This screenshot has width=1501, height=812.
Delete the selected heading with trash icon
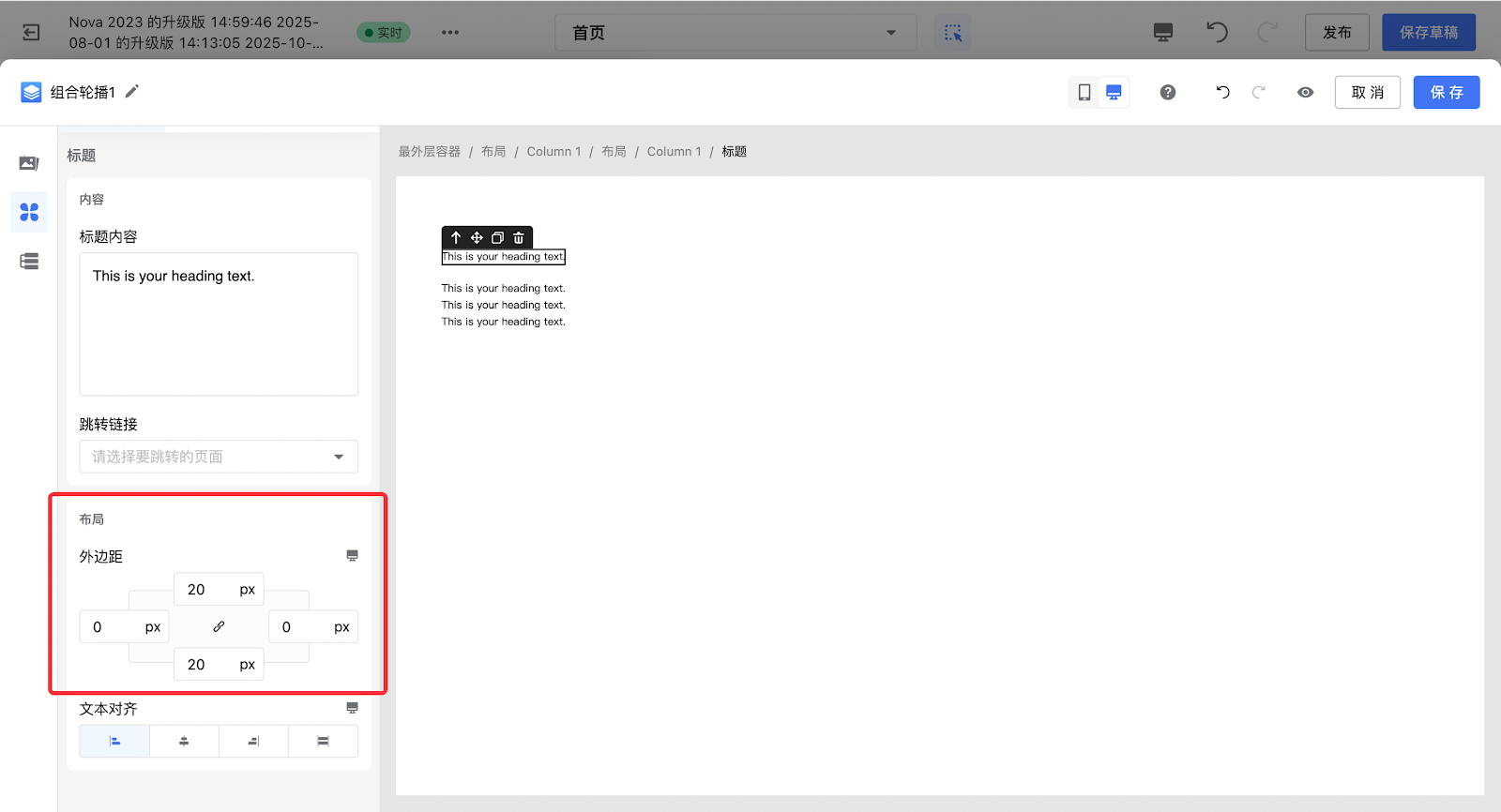519,237
